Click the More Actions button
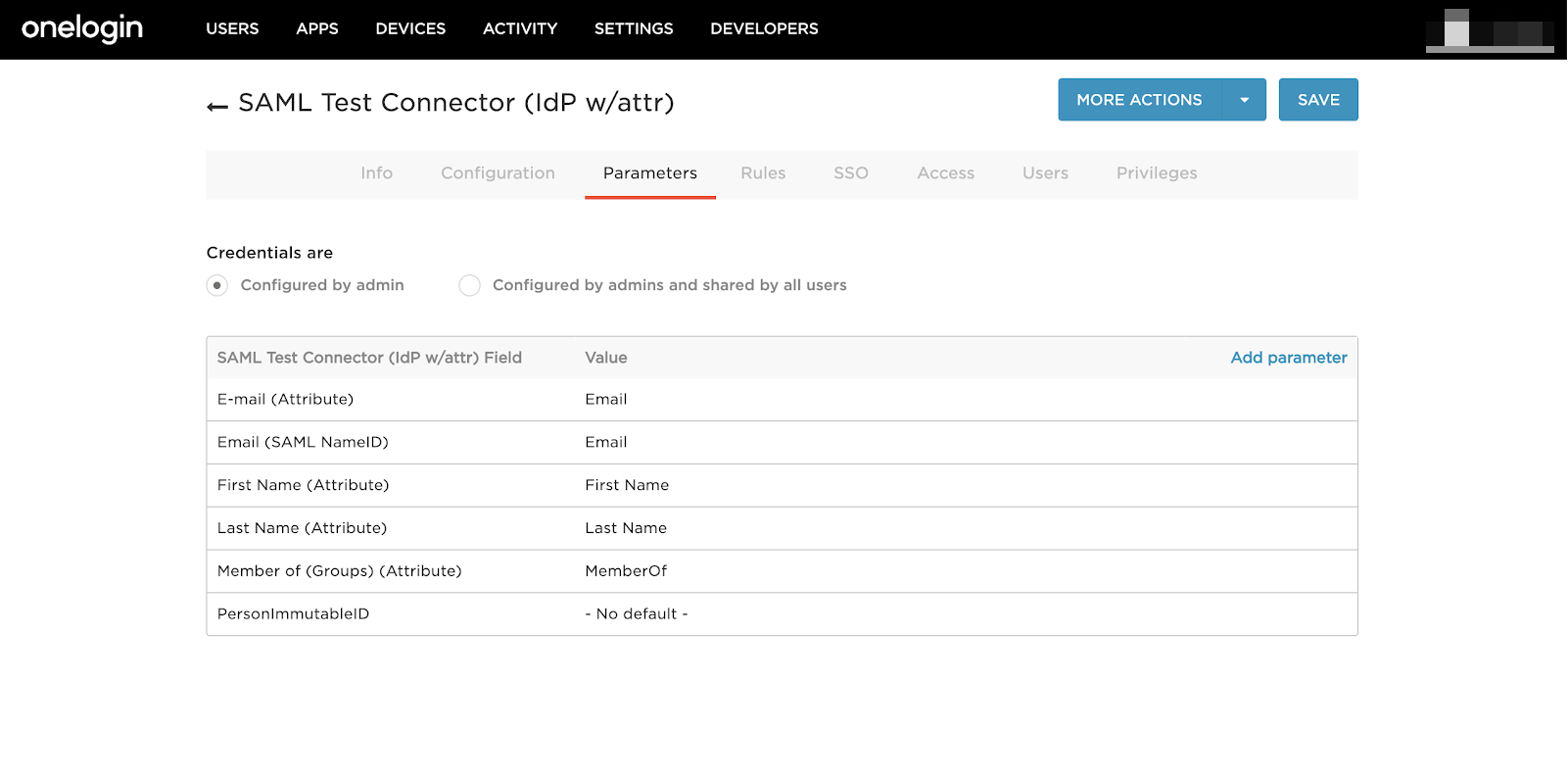This screenshot has width=1568, height=781. tap(1139, 100)
